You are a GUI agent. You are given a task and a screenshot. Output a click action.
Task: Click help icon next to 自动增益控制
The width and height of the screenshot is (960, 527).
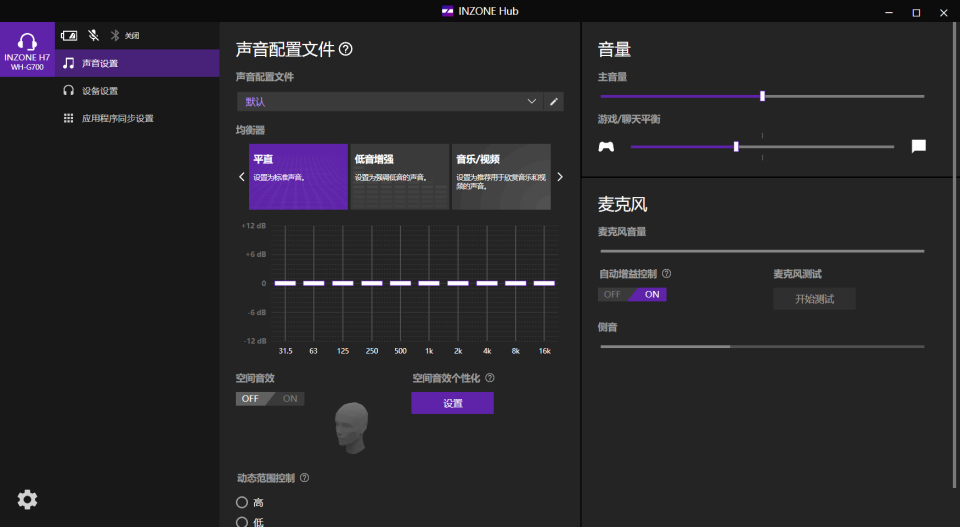click(x=667, y=274)
